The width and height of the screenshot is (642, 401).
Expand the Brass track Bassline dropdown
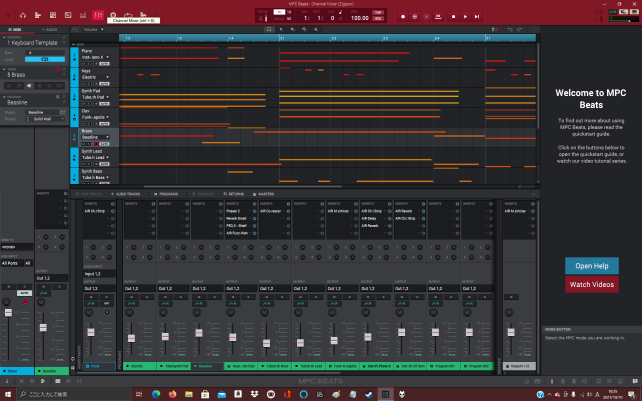pyautogui.click(x=96, y=137)
